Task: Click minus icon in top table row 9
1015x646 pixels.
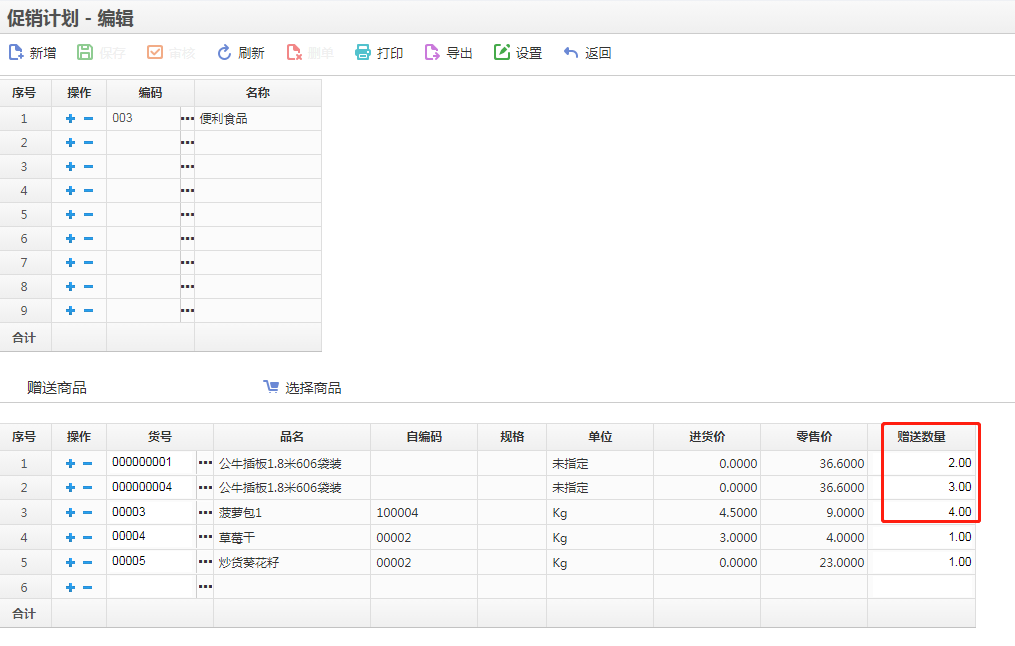Action: [89, 310]
